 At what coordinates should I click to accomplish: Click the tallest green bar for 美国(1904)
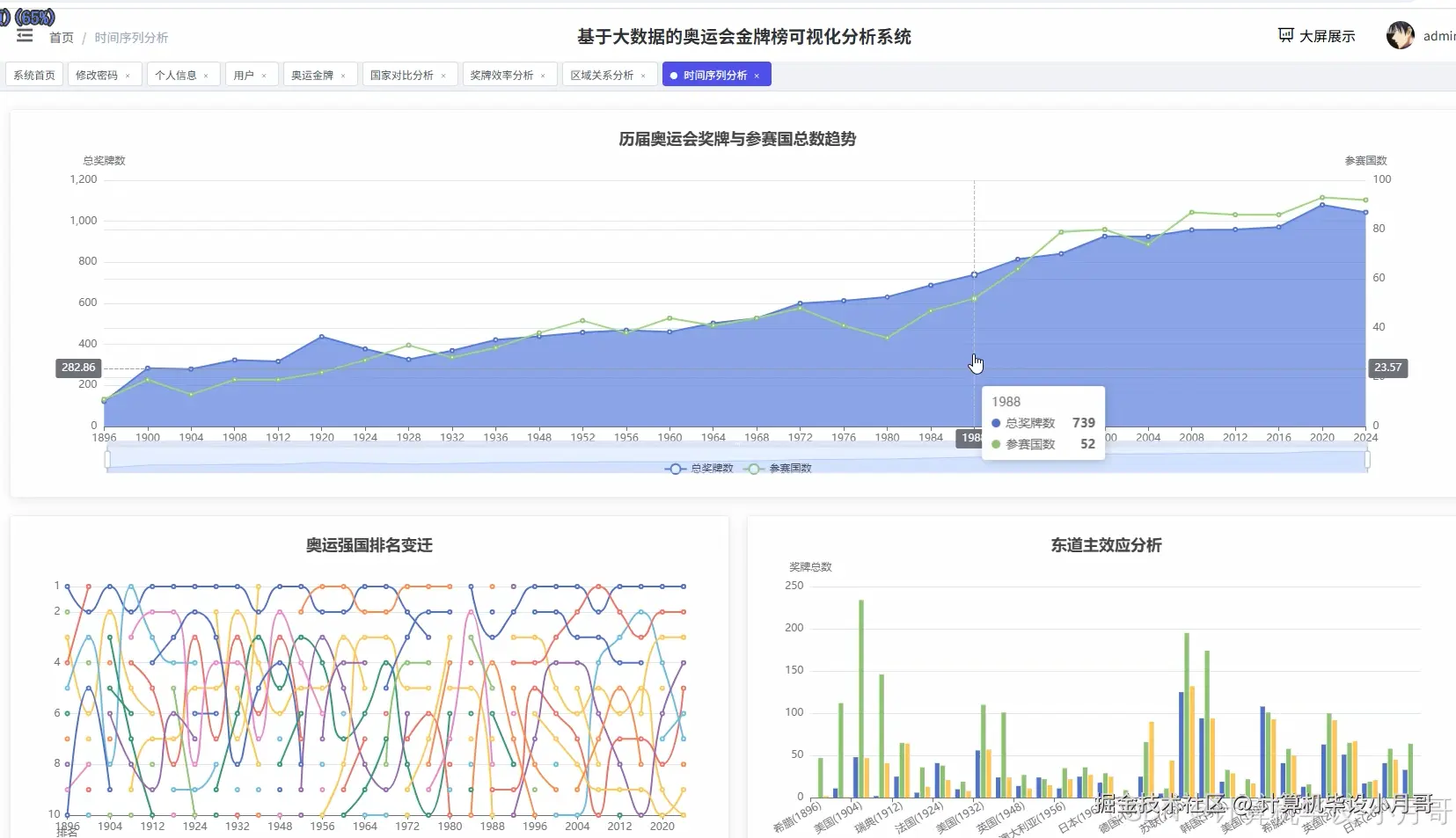point(861,699)
